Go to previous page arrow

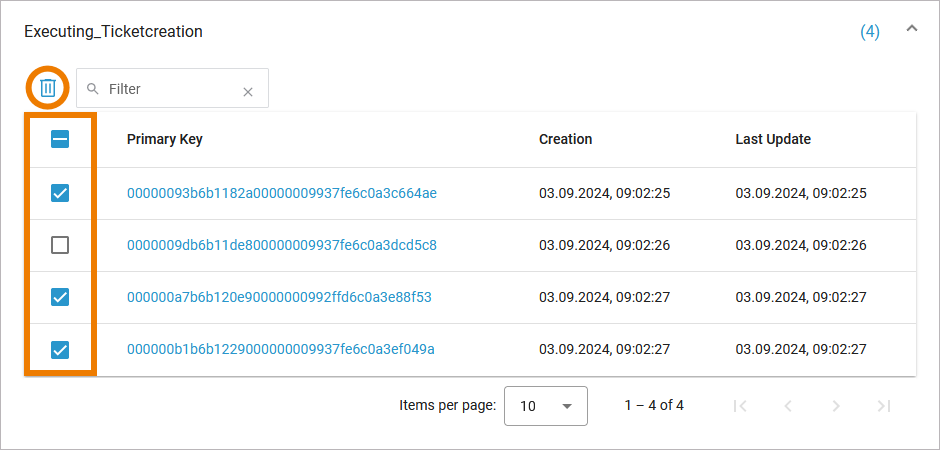pyautogui.click(x=788, y=406)
